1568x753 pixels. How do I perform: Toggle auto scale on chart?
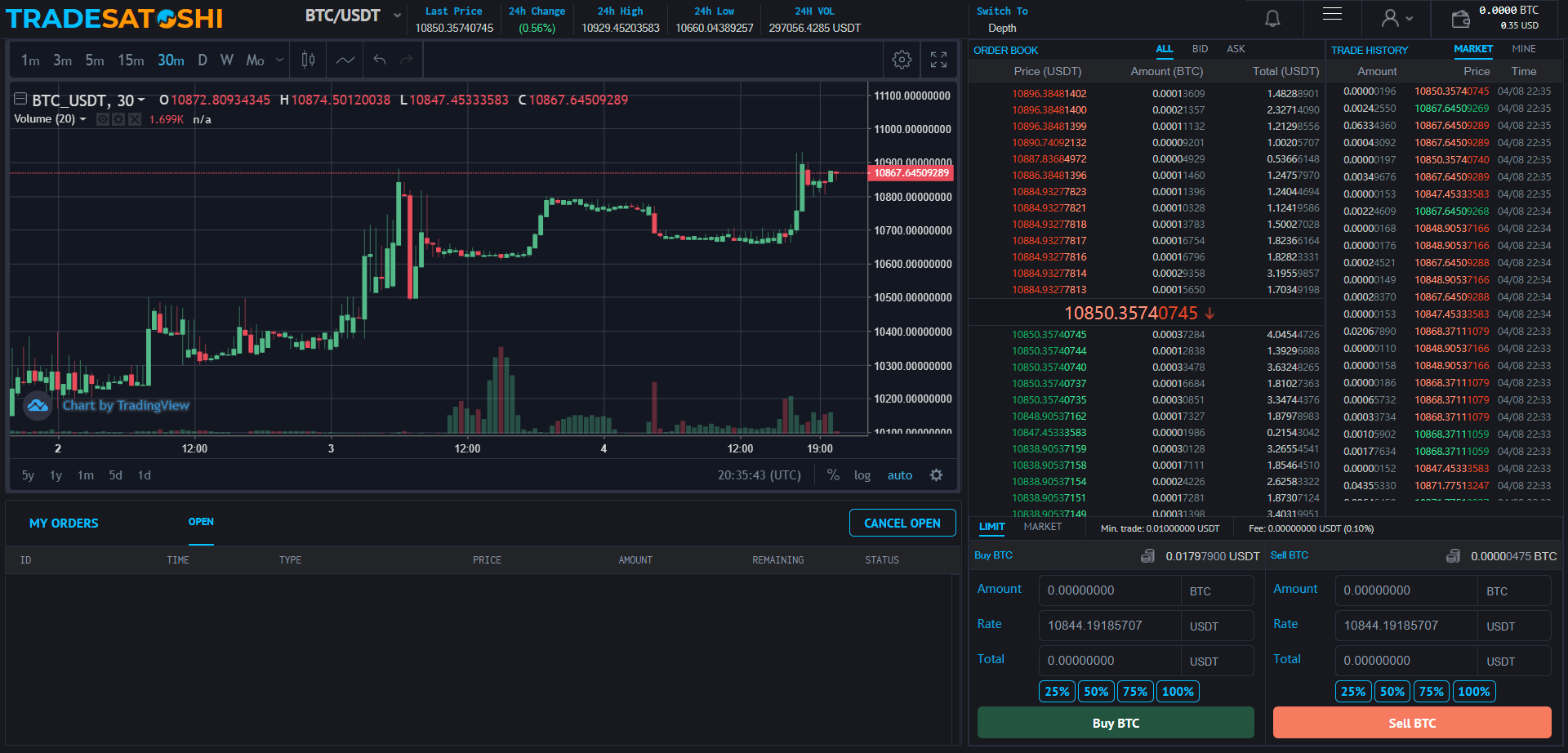tap(900, 475)
